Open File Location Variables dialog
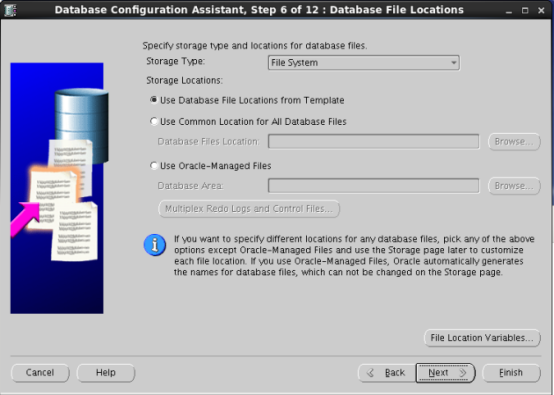This screenshot has width=554, height=395. pos(482,338)
